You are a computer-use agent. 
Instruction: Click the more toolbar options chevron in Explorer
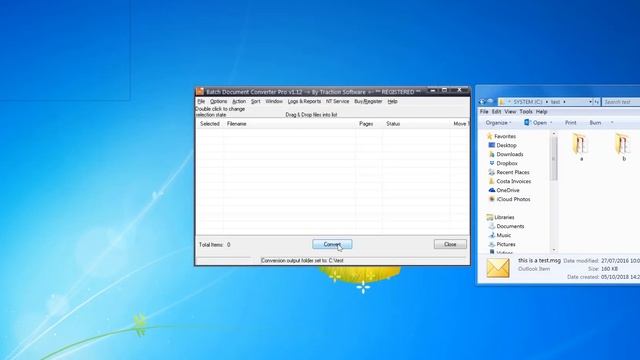point(612,122)
